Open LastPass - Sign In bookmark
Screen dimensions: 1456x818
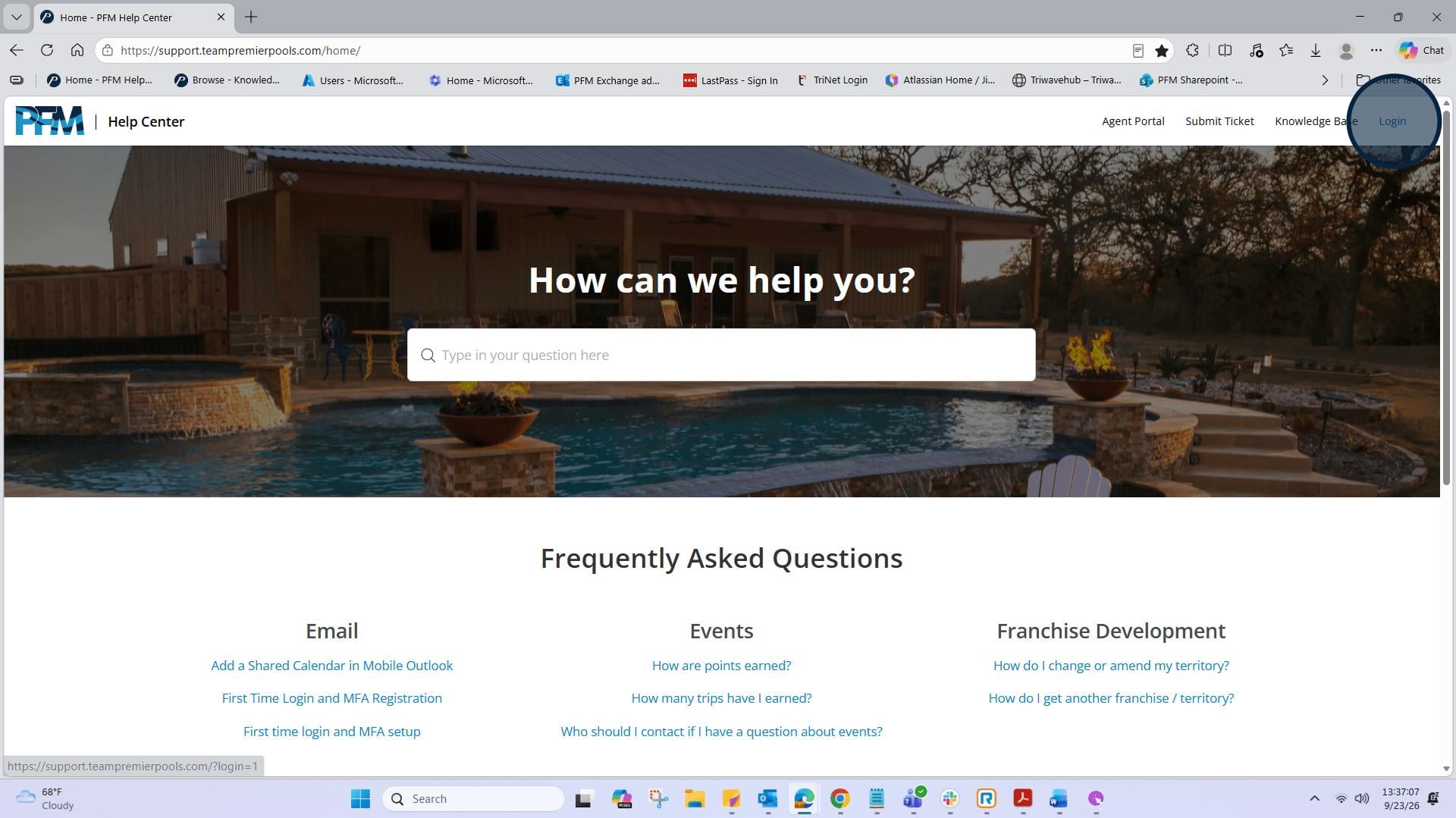(x=730, y=80)
